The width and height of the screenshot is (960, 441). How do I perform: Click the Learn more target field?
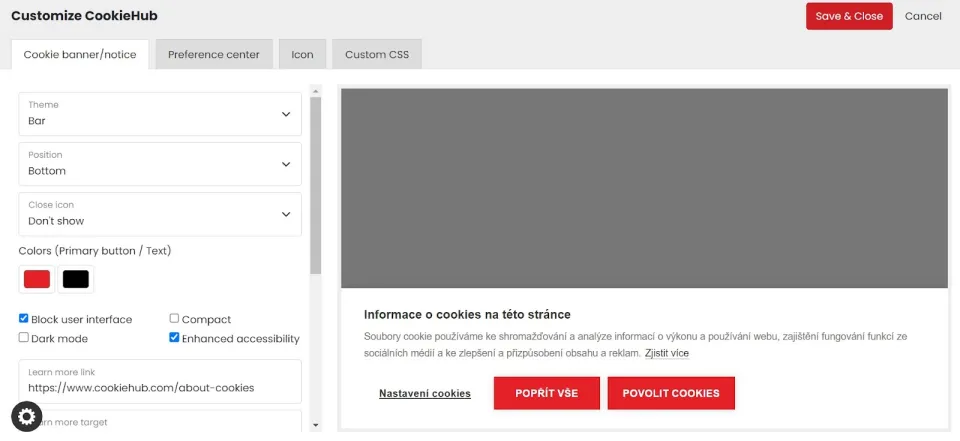tap(160, 421)
